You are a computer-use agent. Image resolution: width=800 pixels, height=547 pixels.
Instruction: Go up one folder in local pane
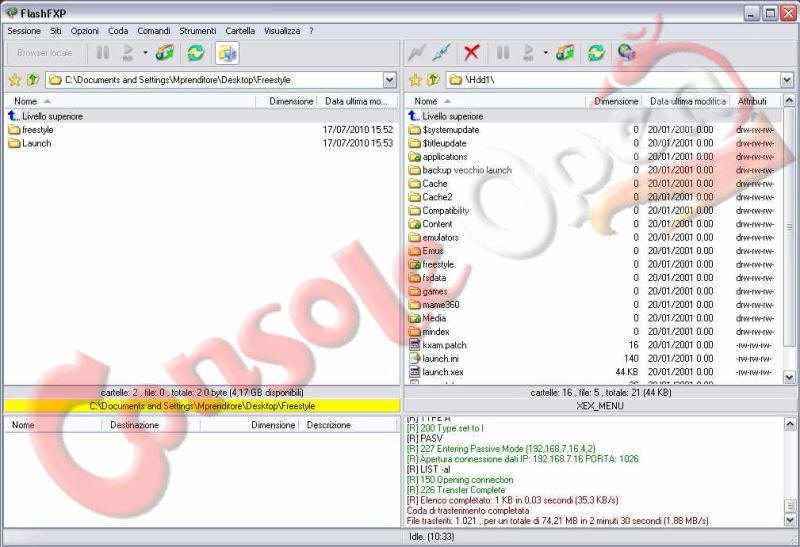tap(33, 80)
